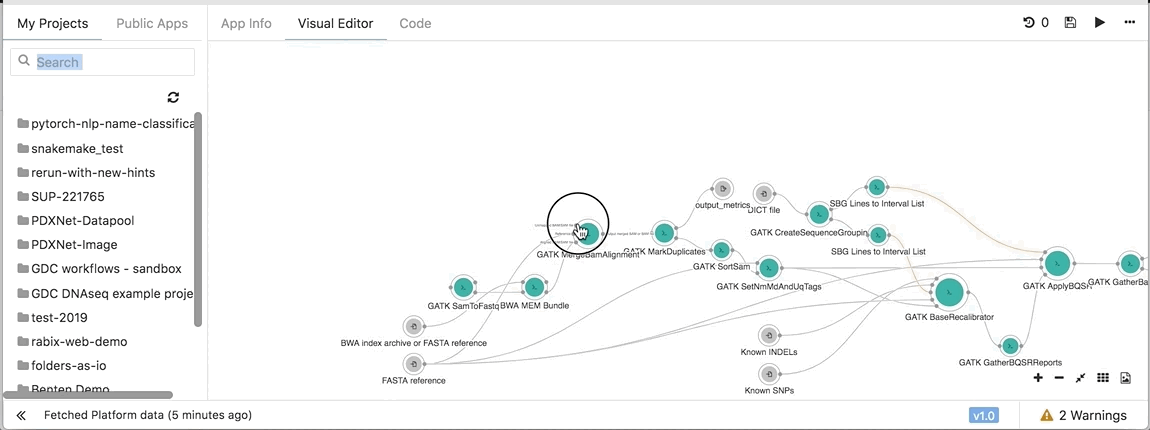Open GDC DNAseq example project folder
The image size is (1150, 430).
click(x=106, y=294)
